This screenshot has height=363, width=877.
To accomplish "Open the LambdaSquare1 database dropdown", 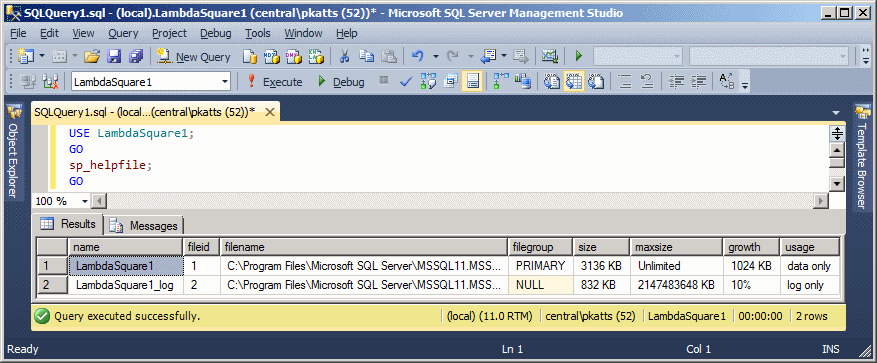I will (225, 82).
